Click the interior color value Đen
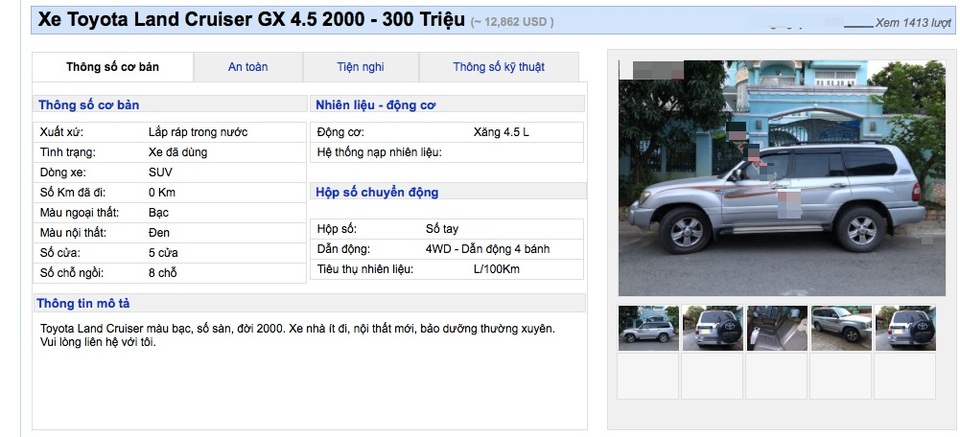 pyautogui.click(x=159, y=233)
